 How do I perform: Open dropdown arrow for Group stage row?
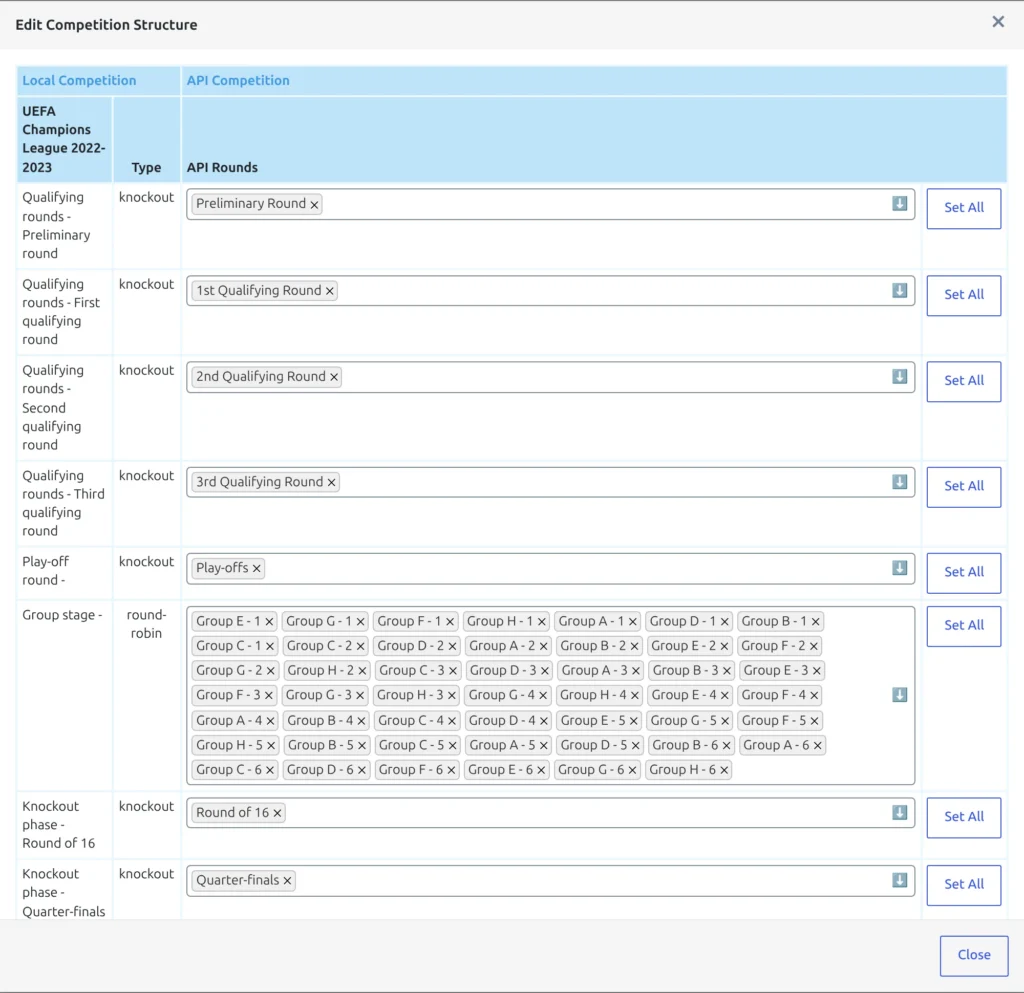(x=899, y=695)
